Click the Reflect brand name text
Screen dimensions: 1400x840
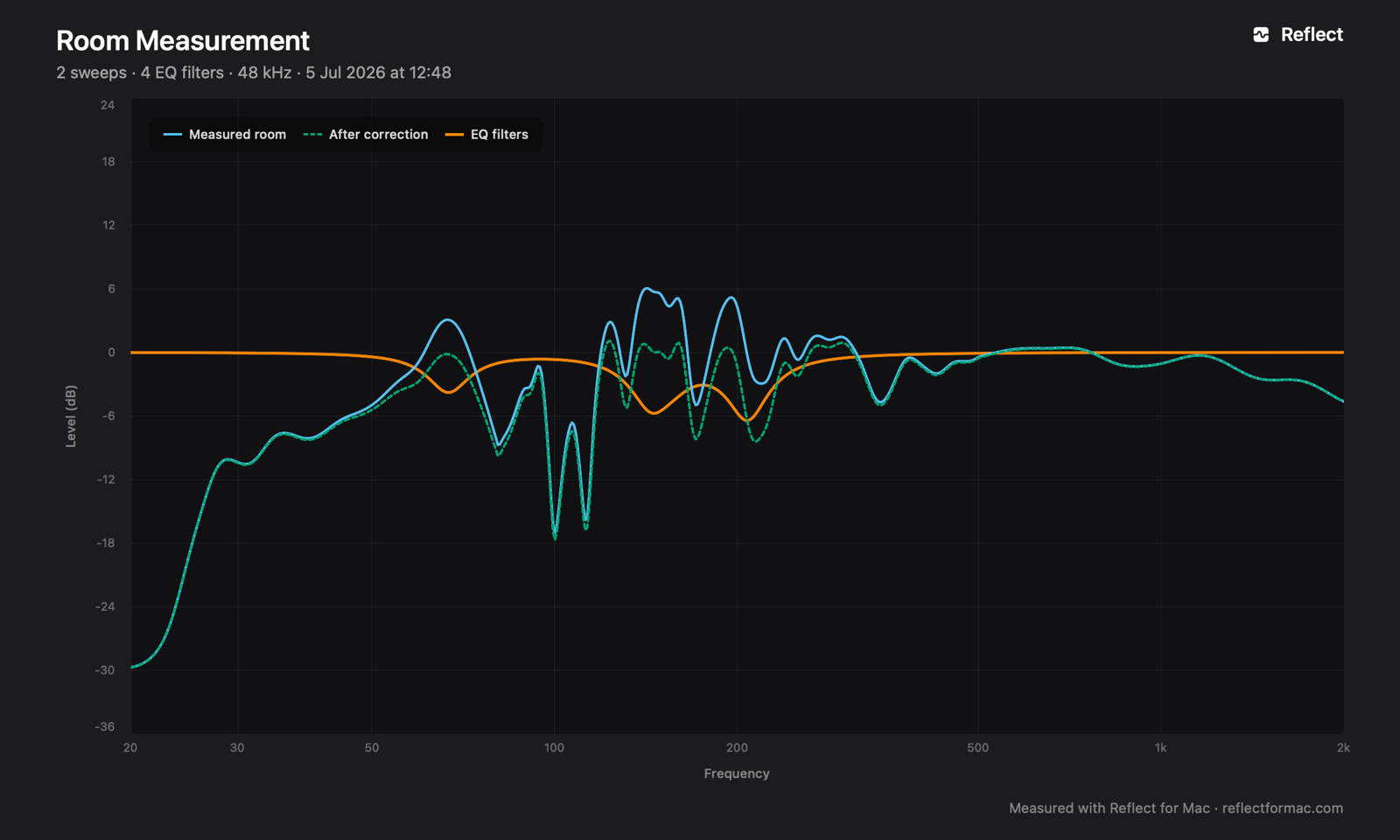tap(1312, 35)
